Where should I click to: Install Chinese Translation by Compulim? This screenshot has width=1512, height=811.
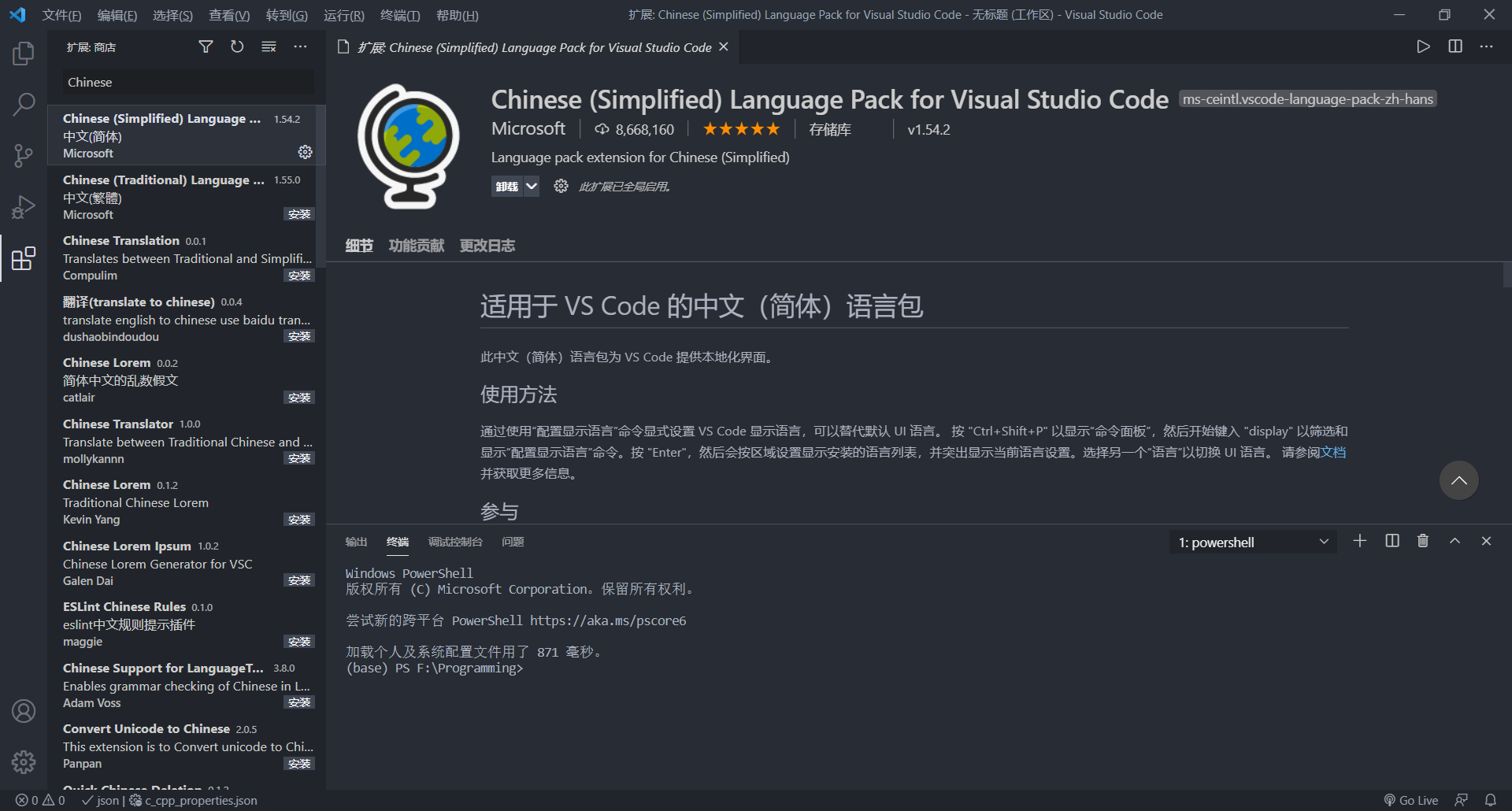tap(299, 276)
